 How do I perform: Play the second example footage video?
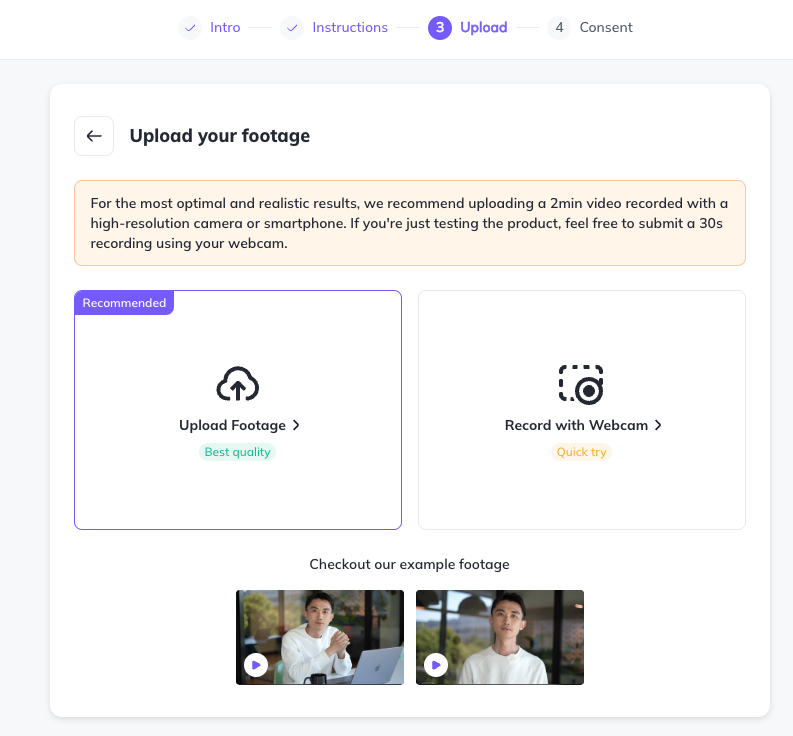coord(436,664)
